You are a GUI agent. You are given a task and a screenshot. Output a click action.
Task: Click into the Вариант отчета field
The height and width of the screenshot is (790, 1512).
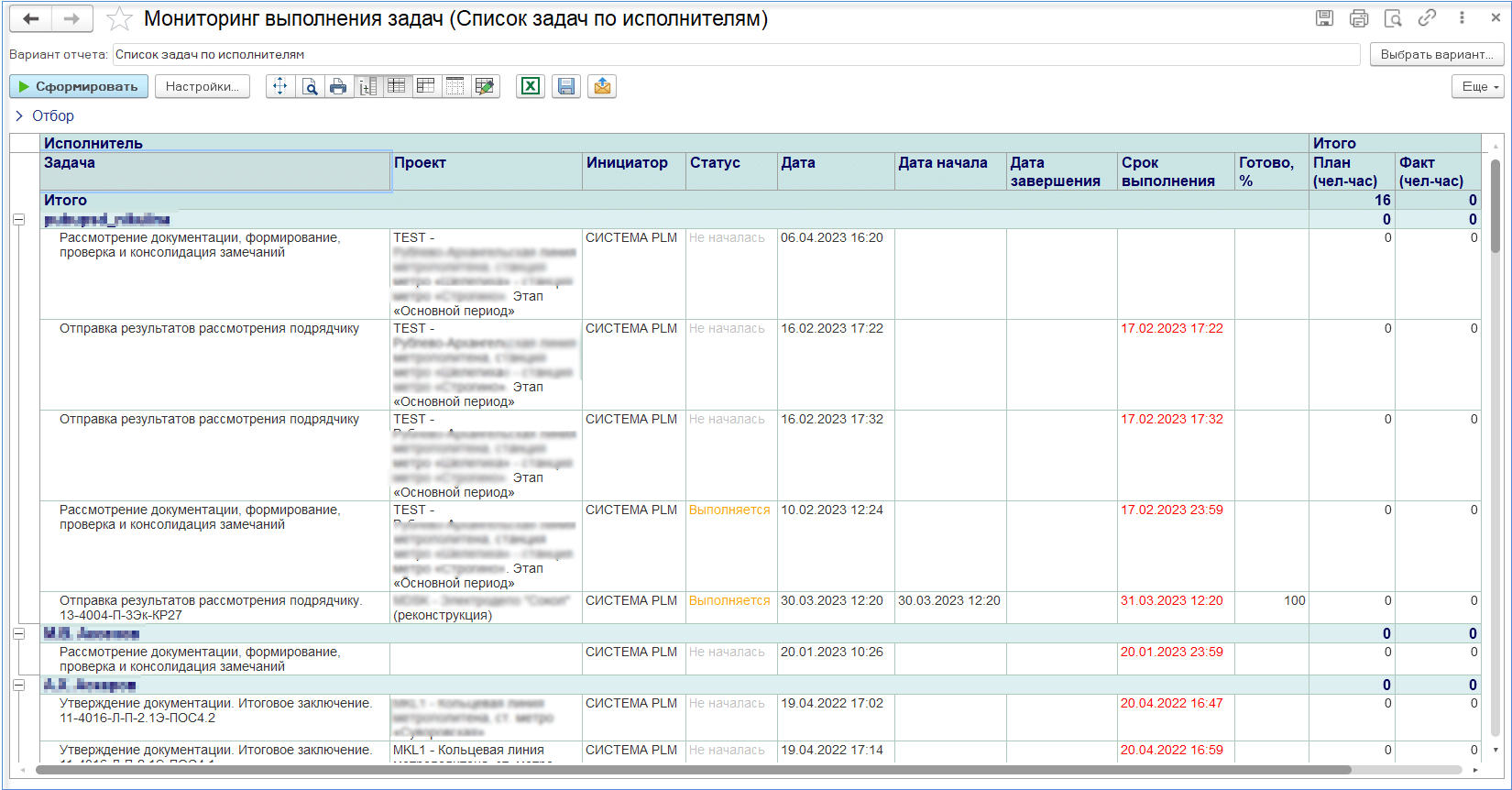coord(736,54)
